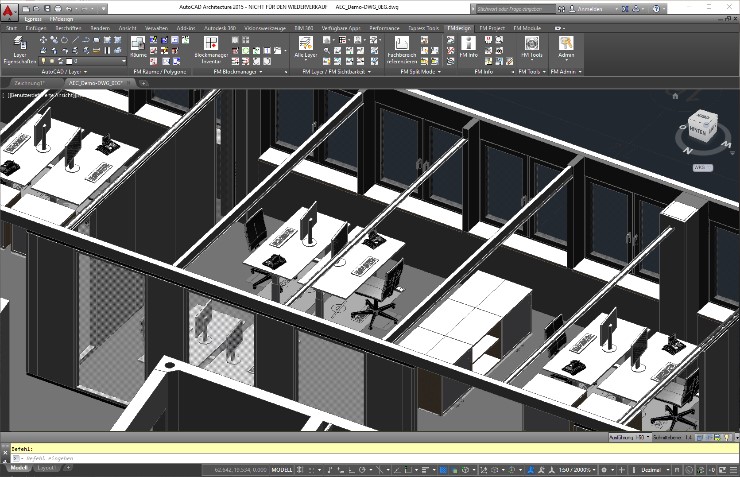Open the Ansicht ribbon tab

[128, 29]
